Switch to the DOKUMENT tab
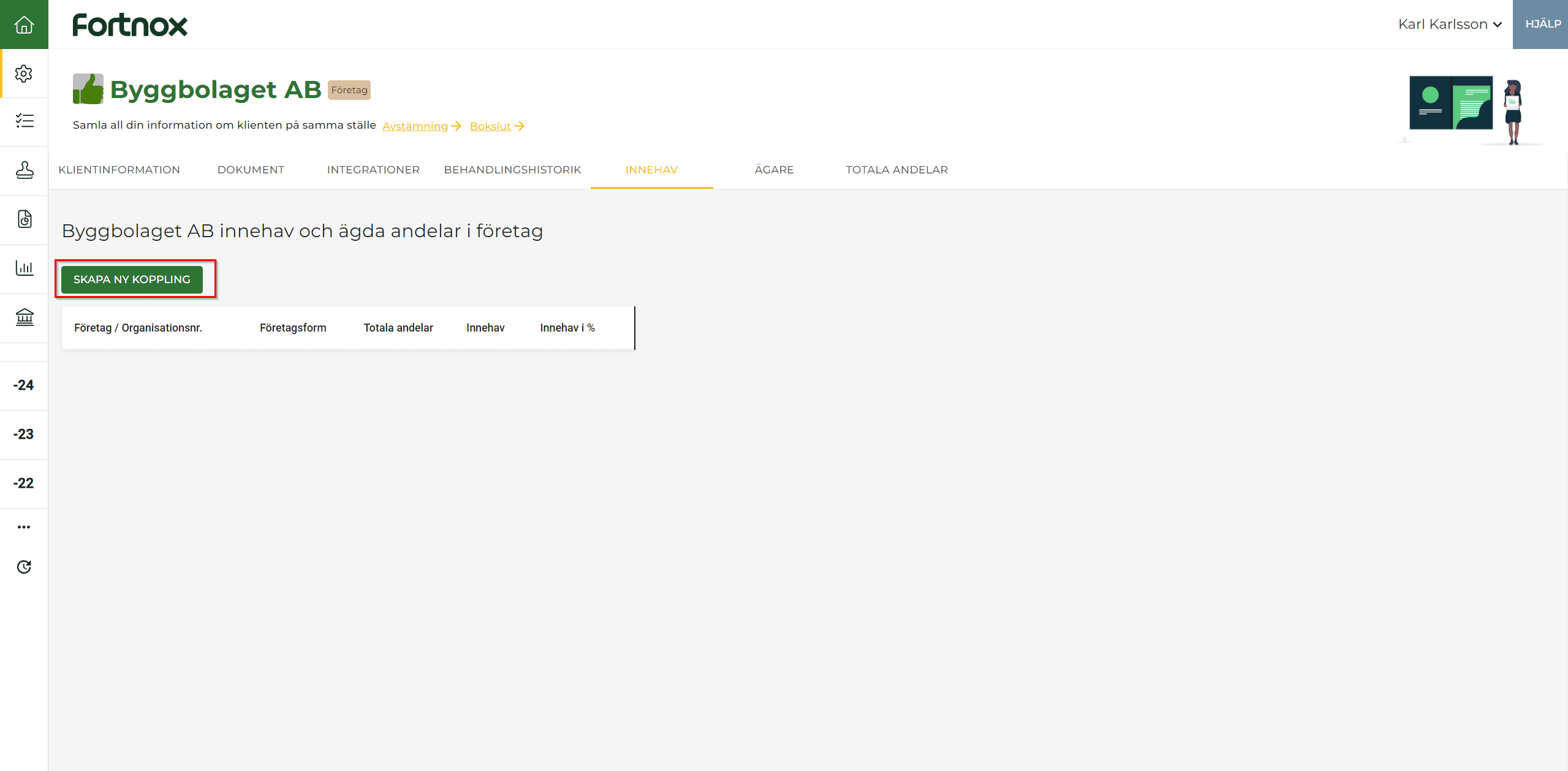Image resolution: width=1568 pixels, height=771 pixels. coord(251,170)
